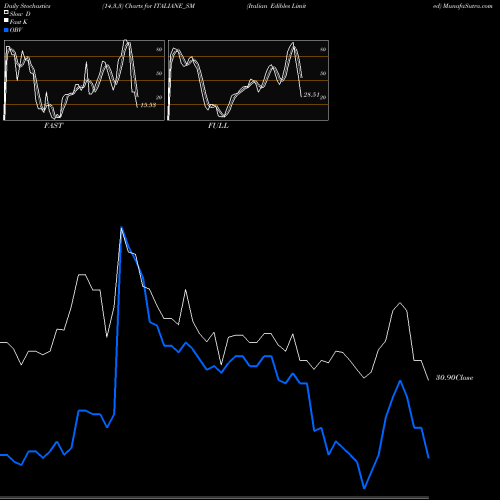The image size is (500, 500).
Task: Click the 'Fast K' legend label text
Action: (x=19, y=22)
